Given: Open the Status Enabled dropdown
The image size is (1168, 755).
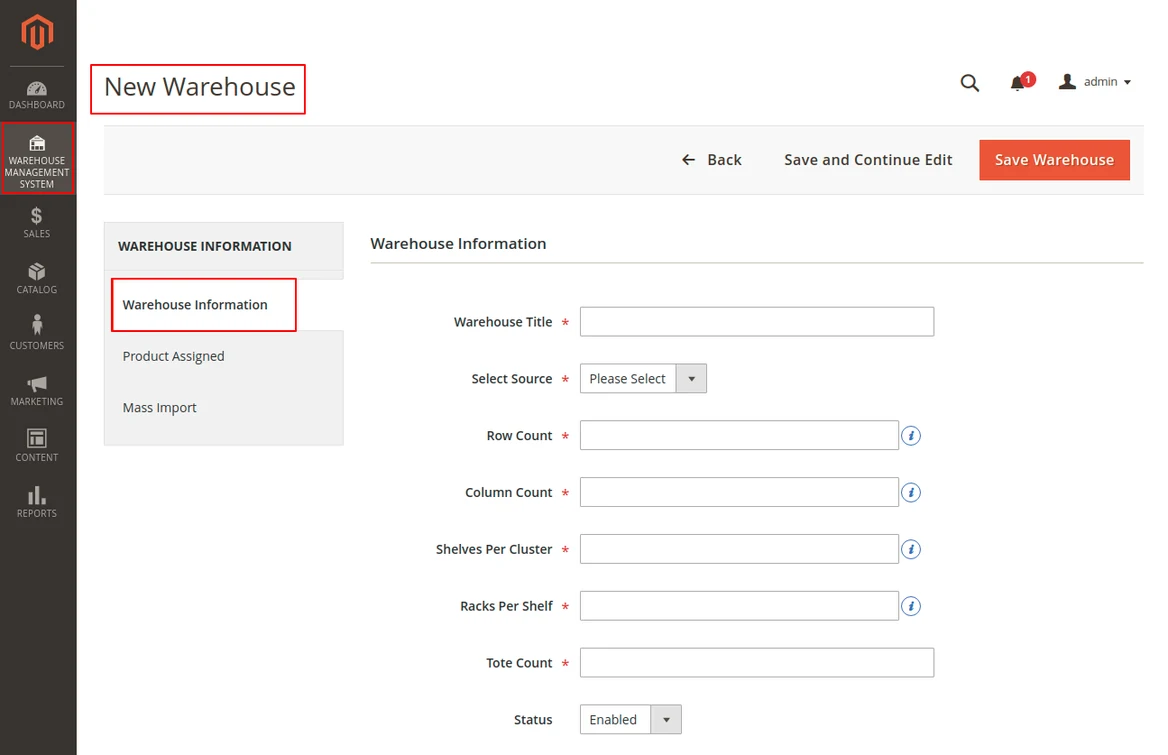Looking at the screenshot, I should pyautogui.click(x=630, y=720).
